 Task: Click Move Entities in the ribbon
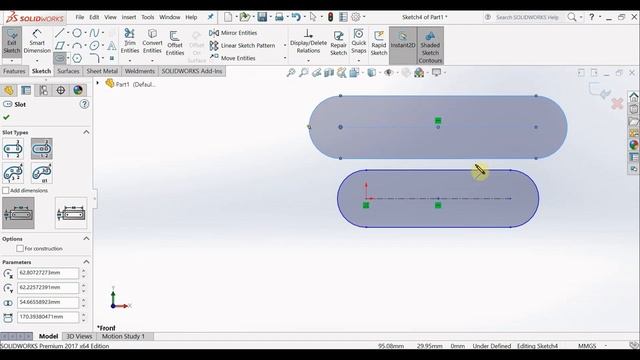tap(233, 58)
